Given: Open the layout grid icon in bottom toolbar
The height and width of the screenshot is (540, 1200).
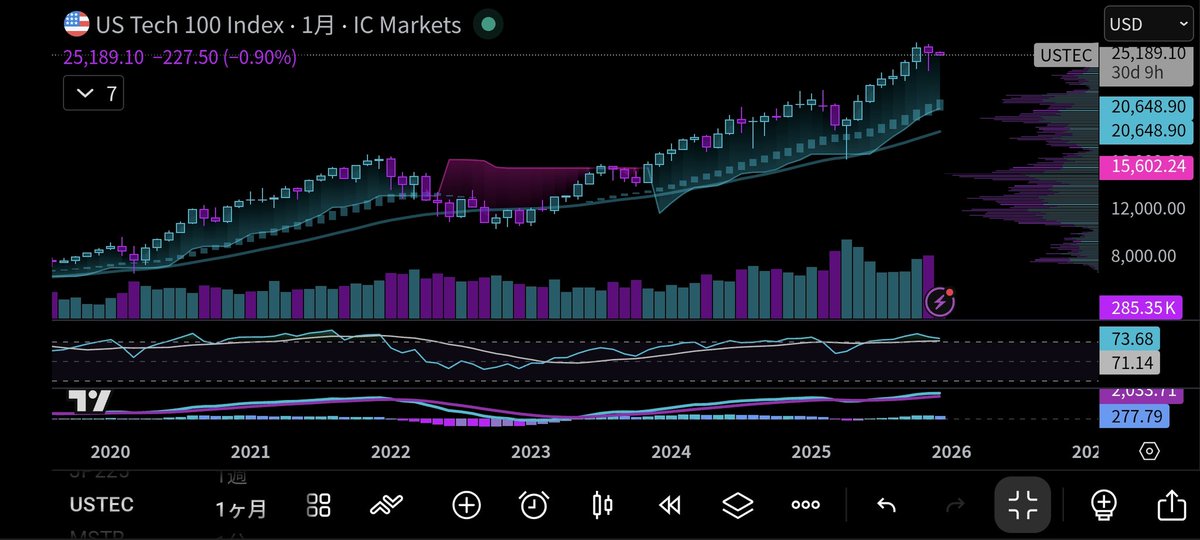Looking at the screenshot, I should [319, 505].
